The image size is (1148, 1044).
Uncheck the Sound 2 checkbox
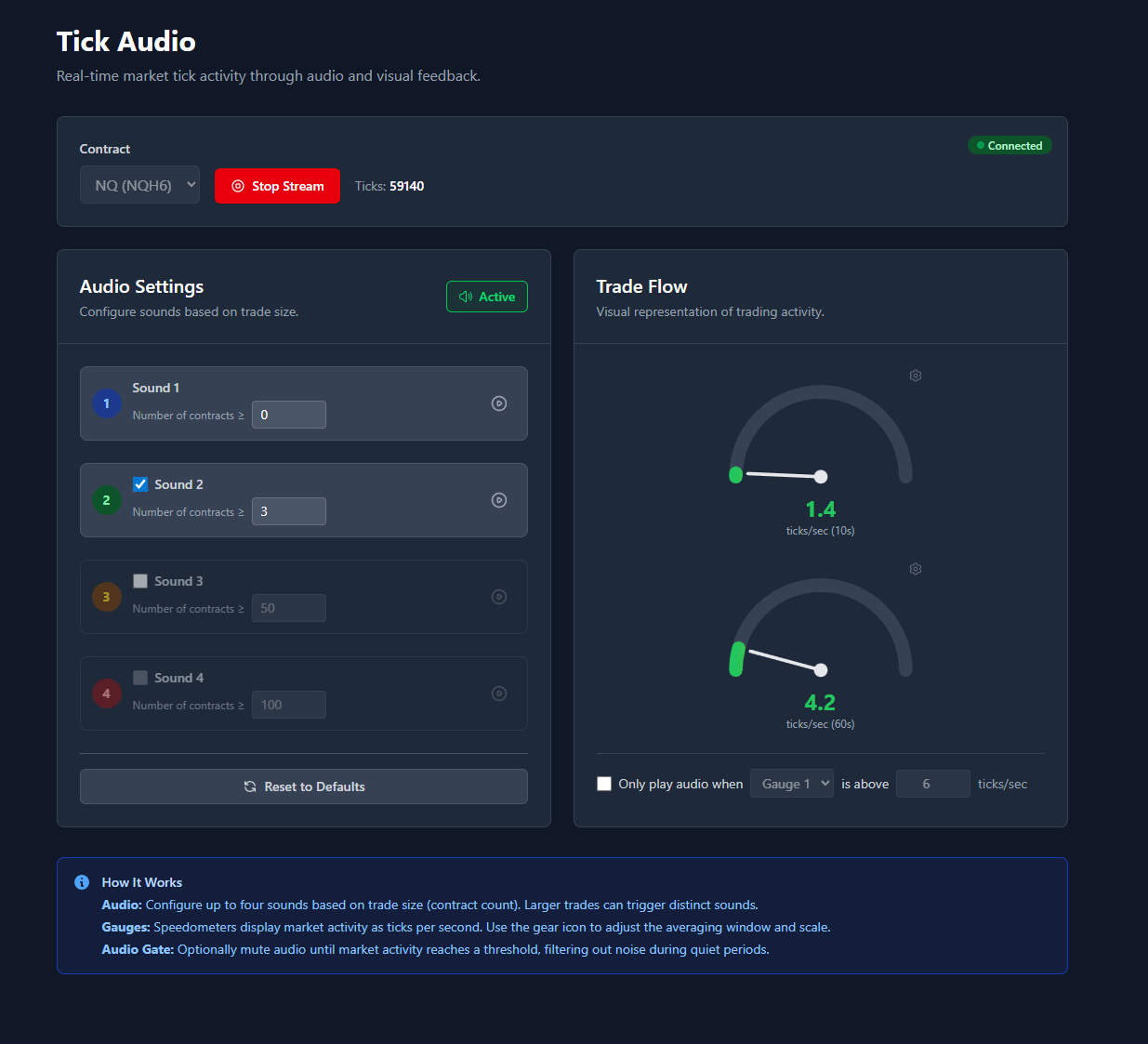pos(140,483)
